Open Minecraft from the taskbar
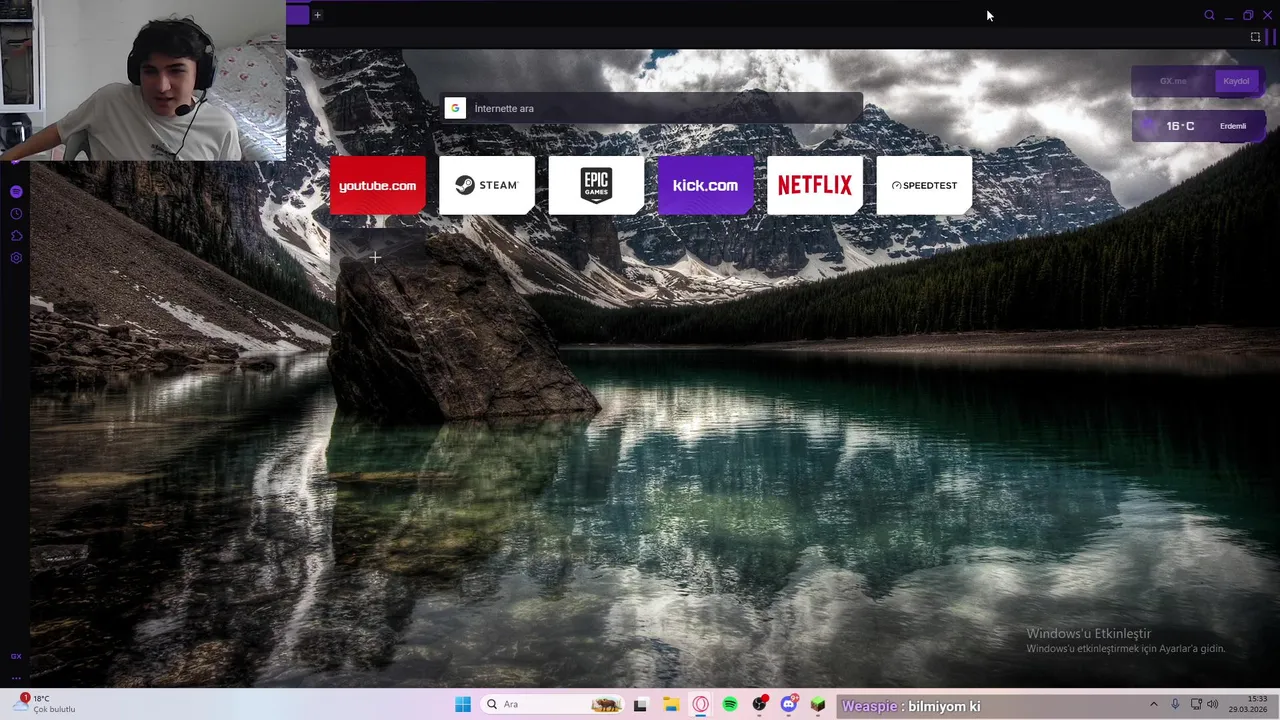 (818, 704)
